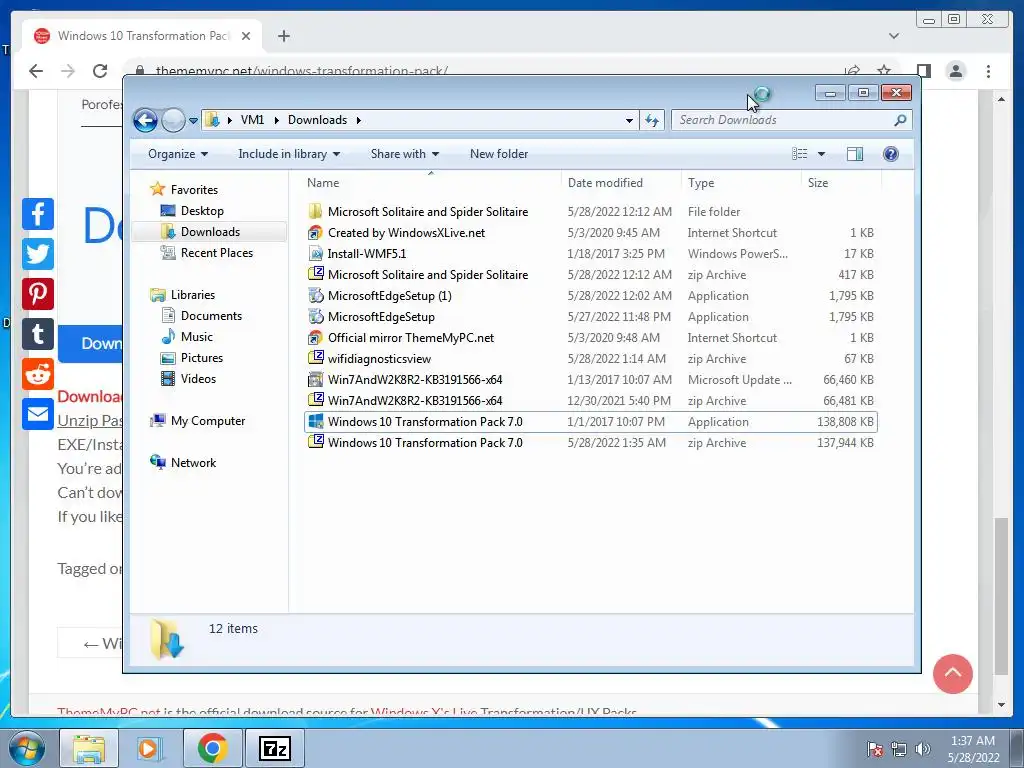
Task: Select Install-WMF5.1 PowerShell script icon
Action: pyautogui.click(x=315, y=253)
